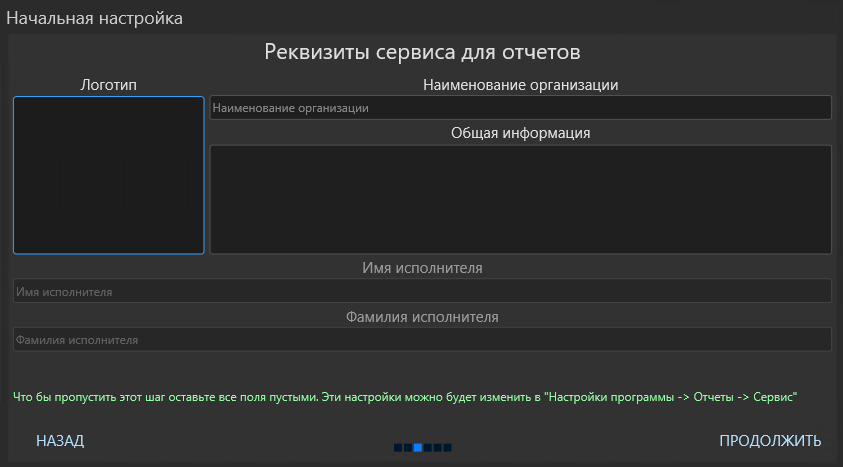This screenshot has width=843, height=467.
Task: Jump to the fifth step indicator square
Action: pyautogui.click(x=438, y=448)
